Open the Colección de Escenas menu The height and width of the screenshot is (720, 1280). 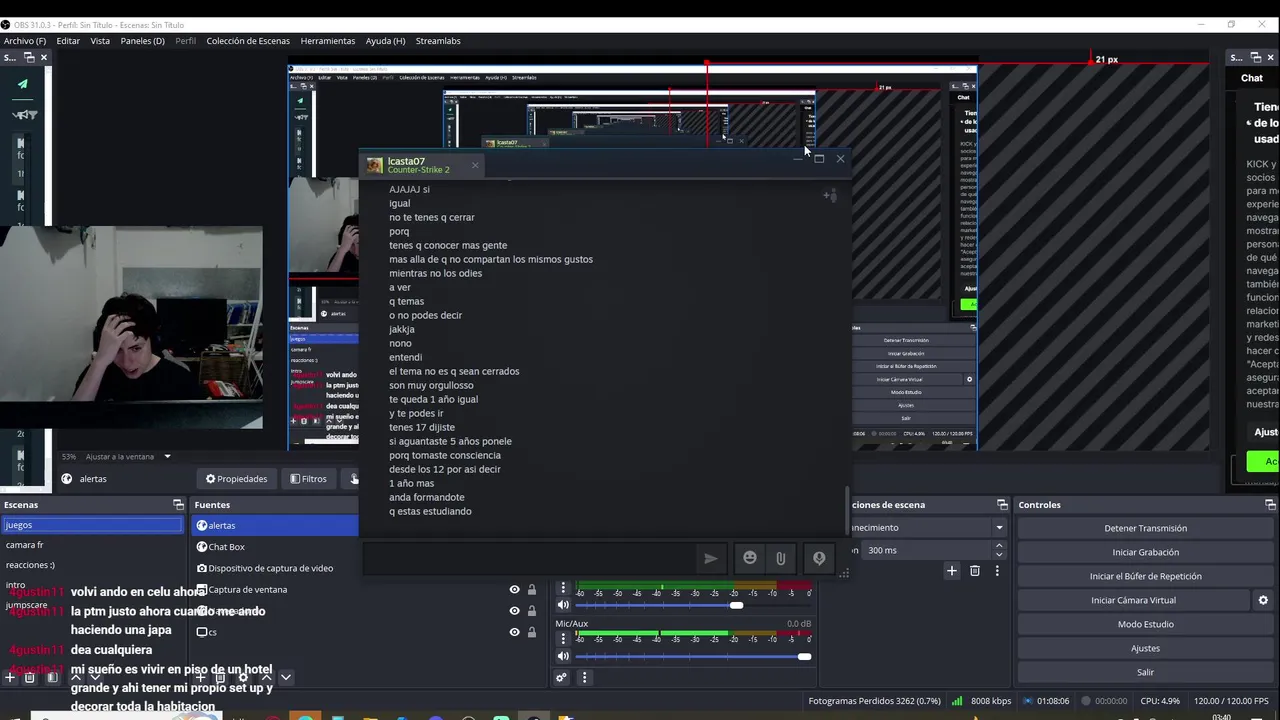click(248, 41)
